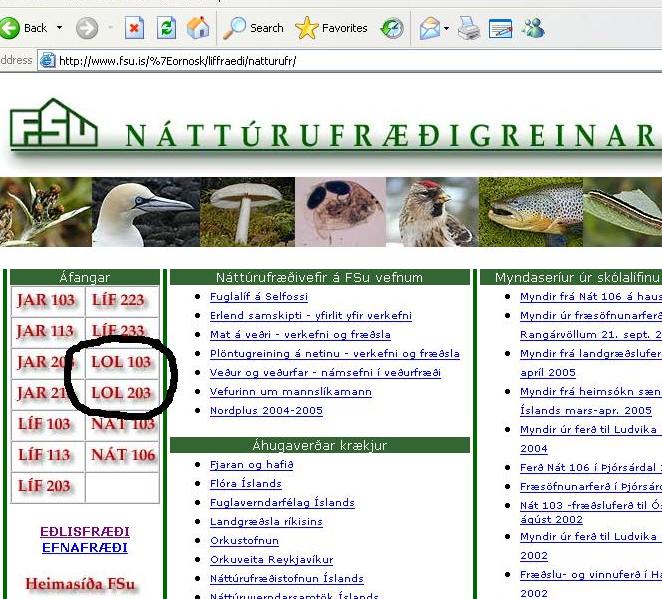The height and width of the screenshot is (599, 662).
Task: Open Myndir frá Nát 106 link
Action: coord(591,297)
